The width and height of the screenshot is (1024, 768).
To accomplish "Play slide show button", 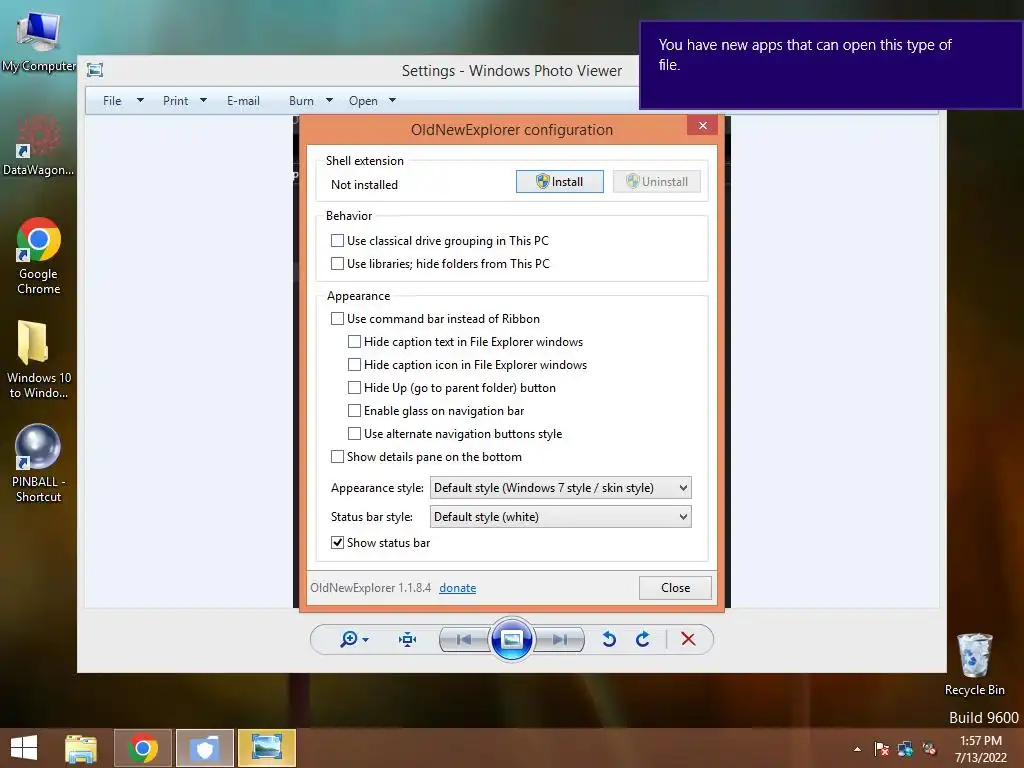I will tap(511, 639).
